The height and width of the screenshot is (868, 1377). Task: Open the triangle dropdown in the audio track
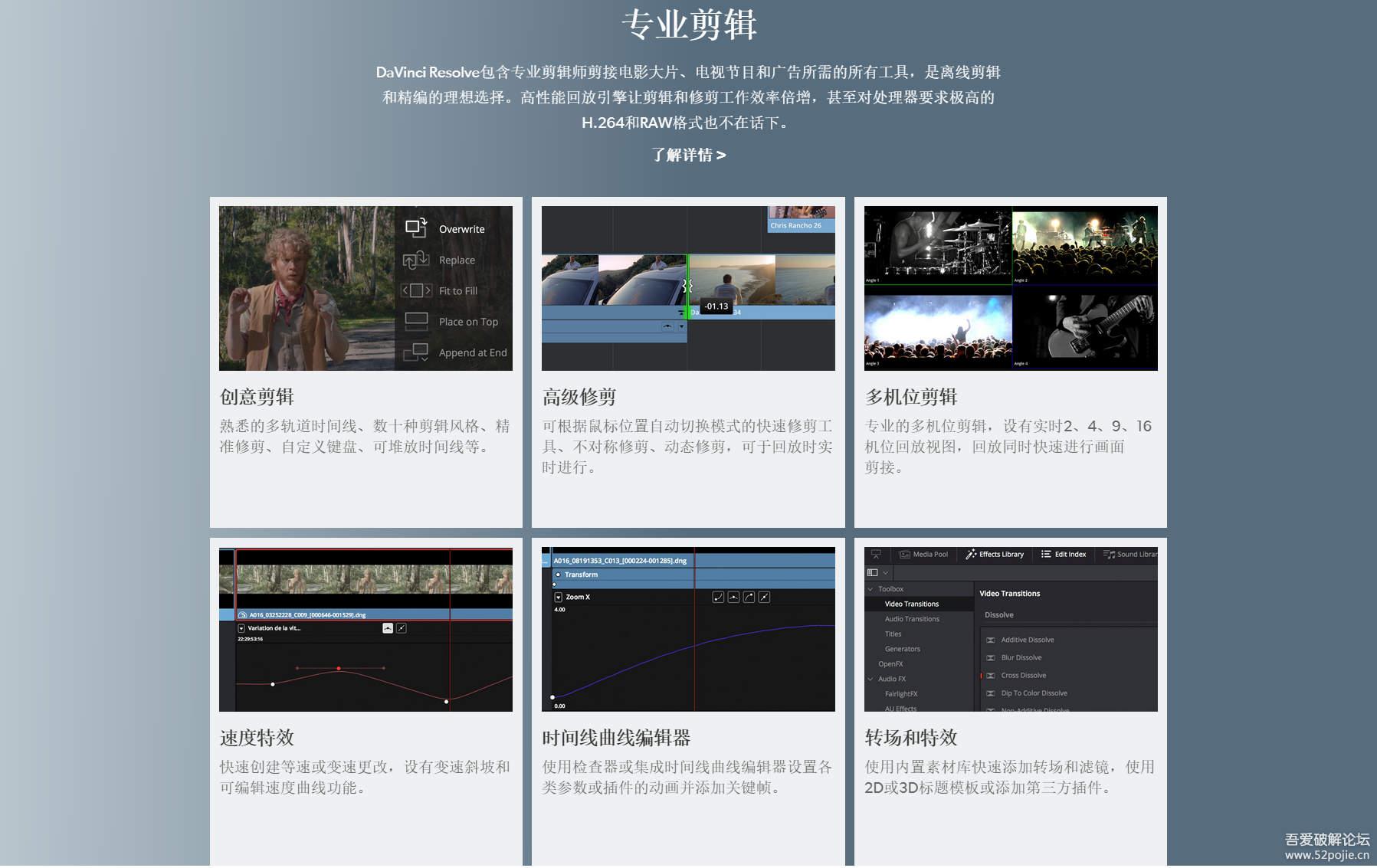click(x=681, y=326)
